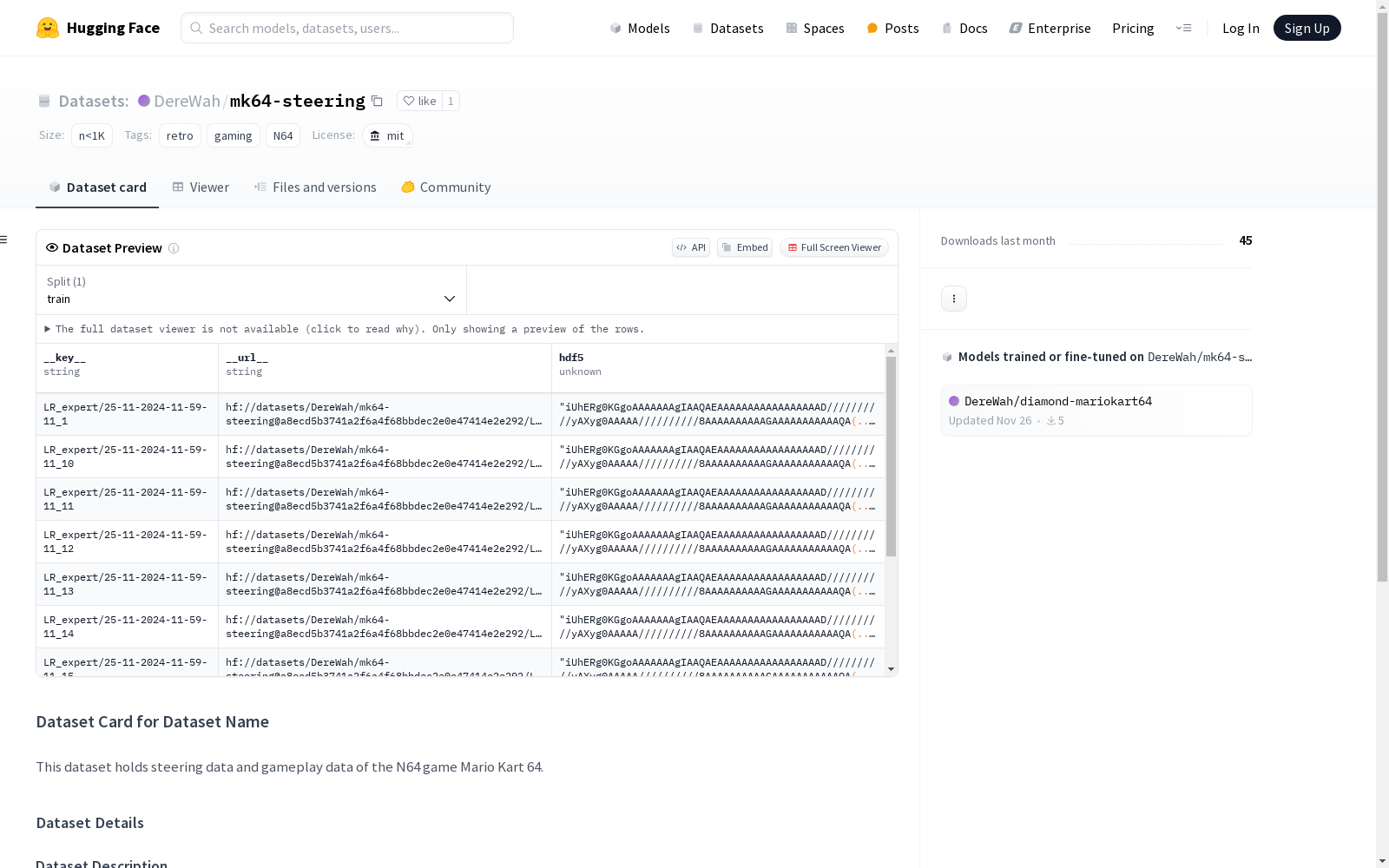Click the up arrow of preview table scrollbar

(891, 351)
